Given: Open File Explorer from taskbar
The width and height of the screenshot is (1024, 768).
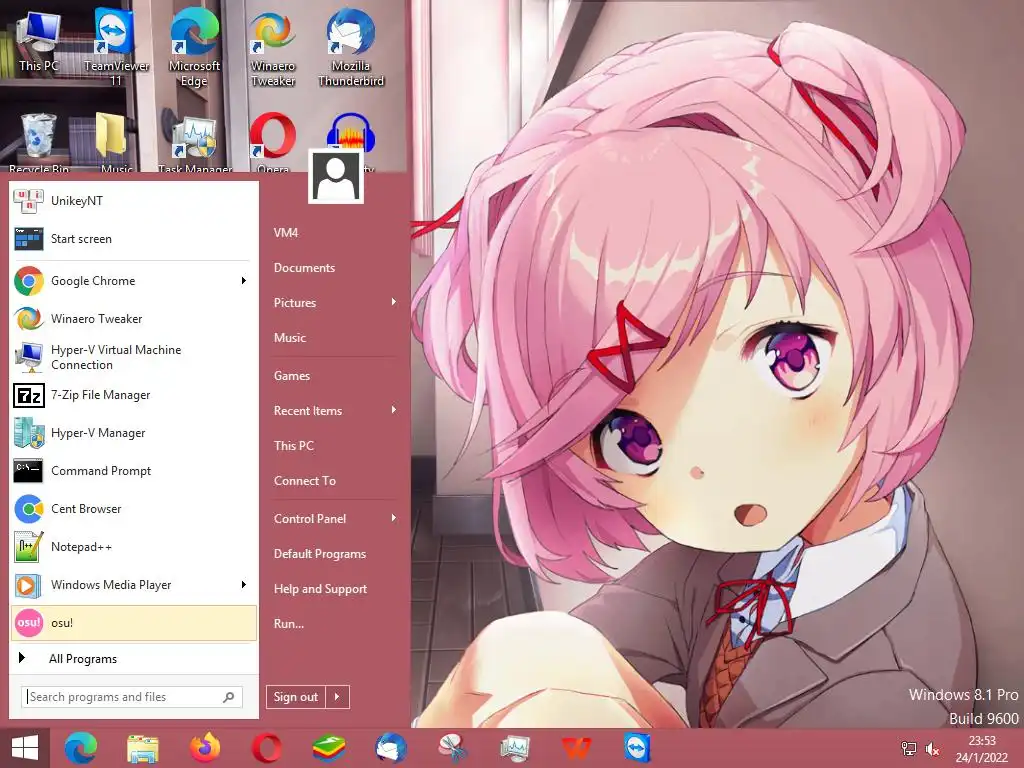Looking at the screenshot, I should coord(143,748).
